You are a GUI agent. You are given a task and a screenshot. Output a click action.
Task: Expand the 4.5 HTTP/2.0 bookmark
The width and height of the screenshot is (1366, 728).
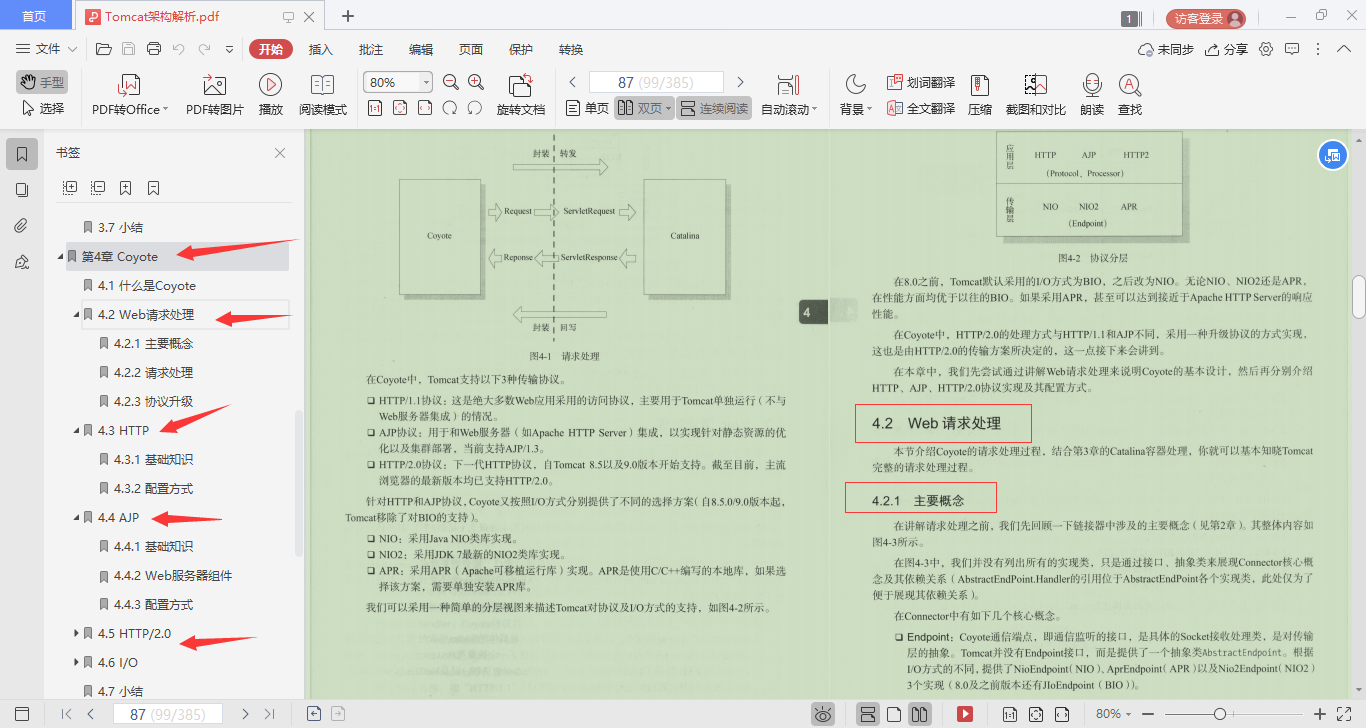pos(77,633)
